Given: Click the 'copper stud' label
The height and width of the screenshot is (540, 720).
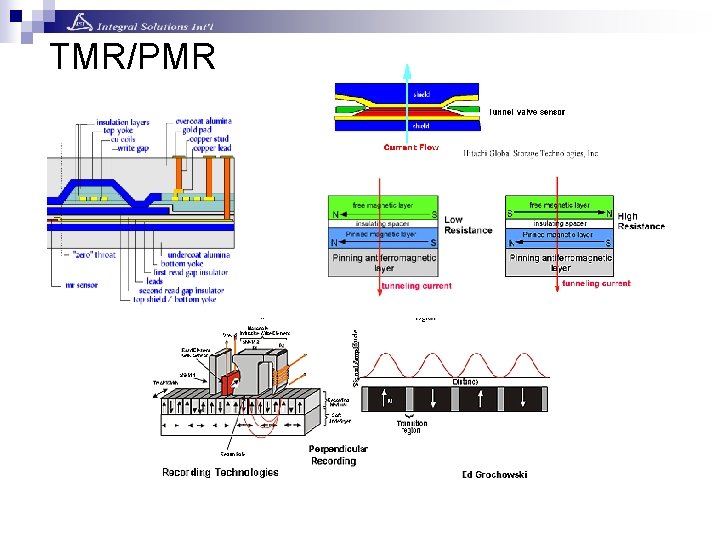Looking at the screenshot, I should (x=209, y=139).
